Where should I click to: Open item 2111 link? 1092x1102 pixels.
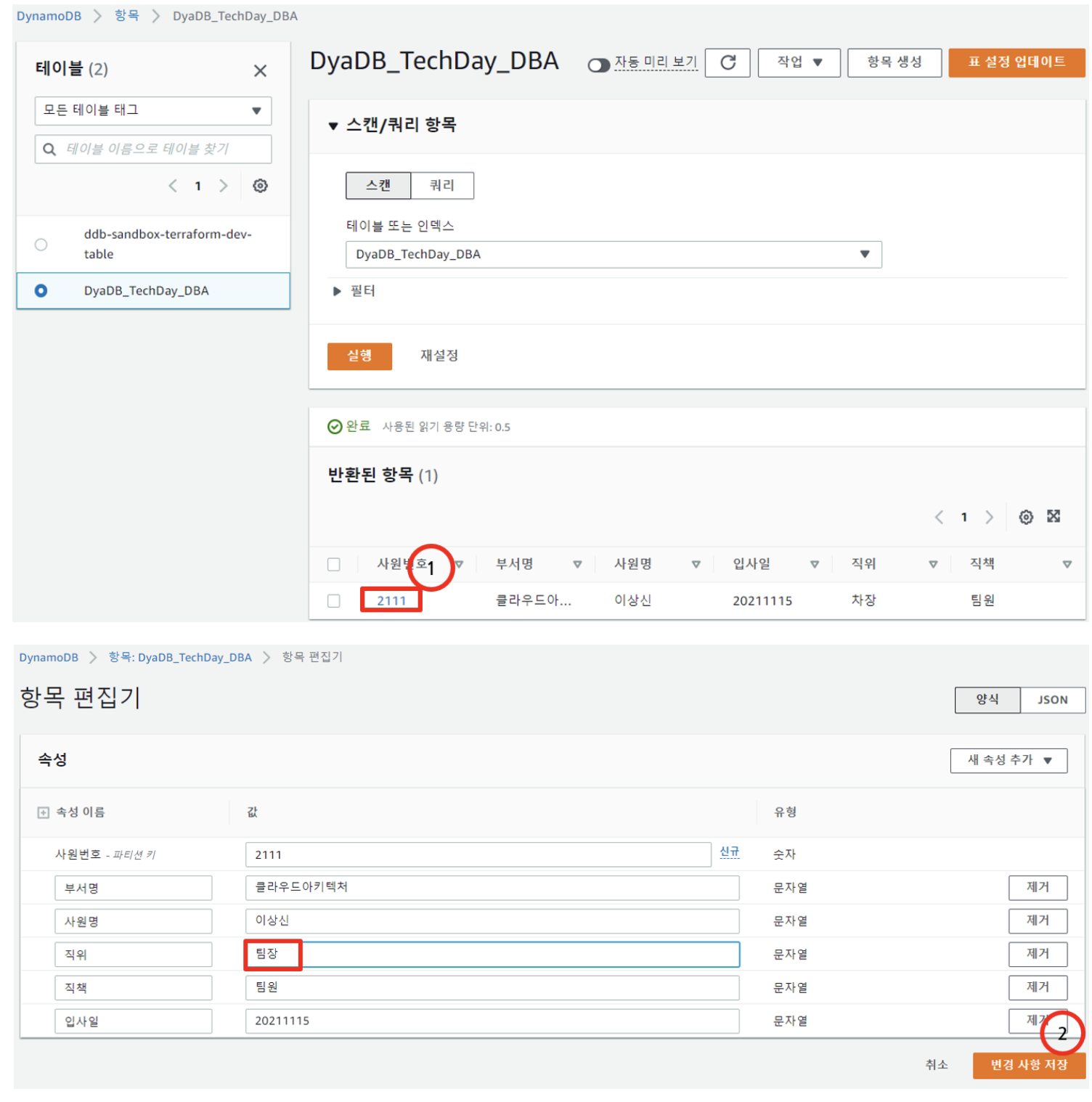pos(391,601)
